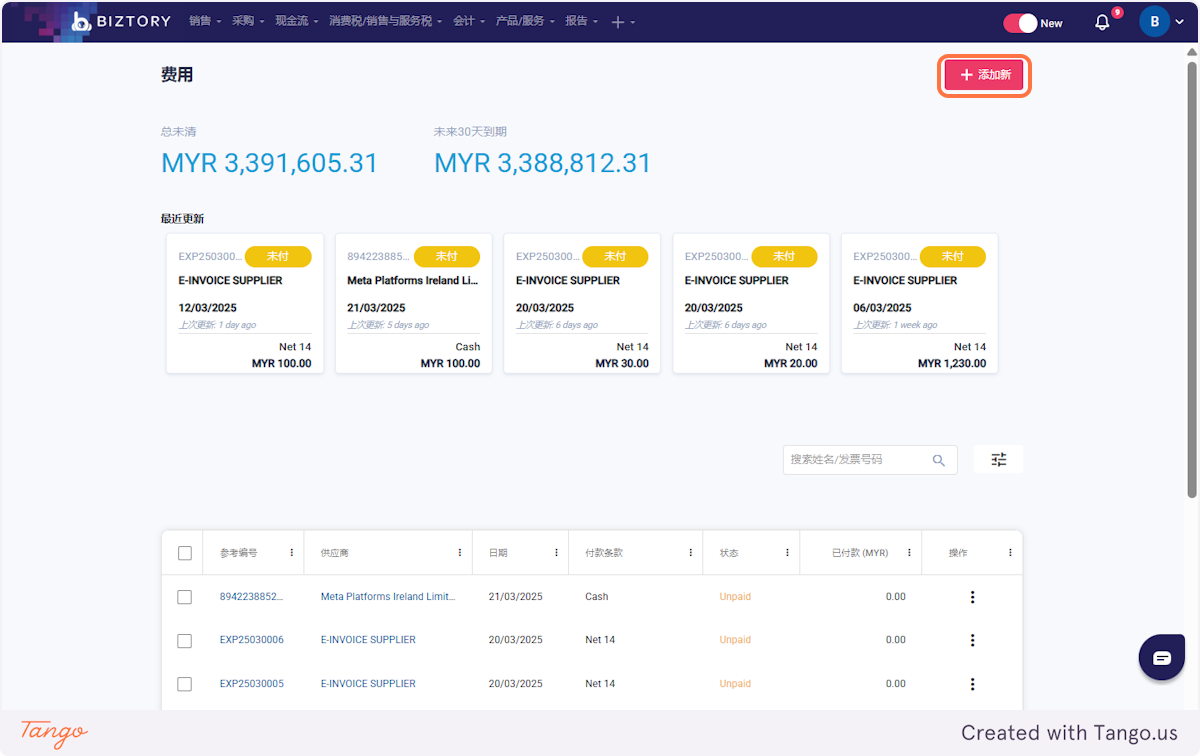Image resolution: width=1200 pixels, height=756 pixels.
Task: Expand the 会计 menu
Action: point(468,21)
